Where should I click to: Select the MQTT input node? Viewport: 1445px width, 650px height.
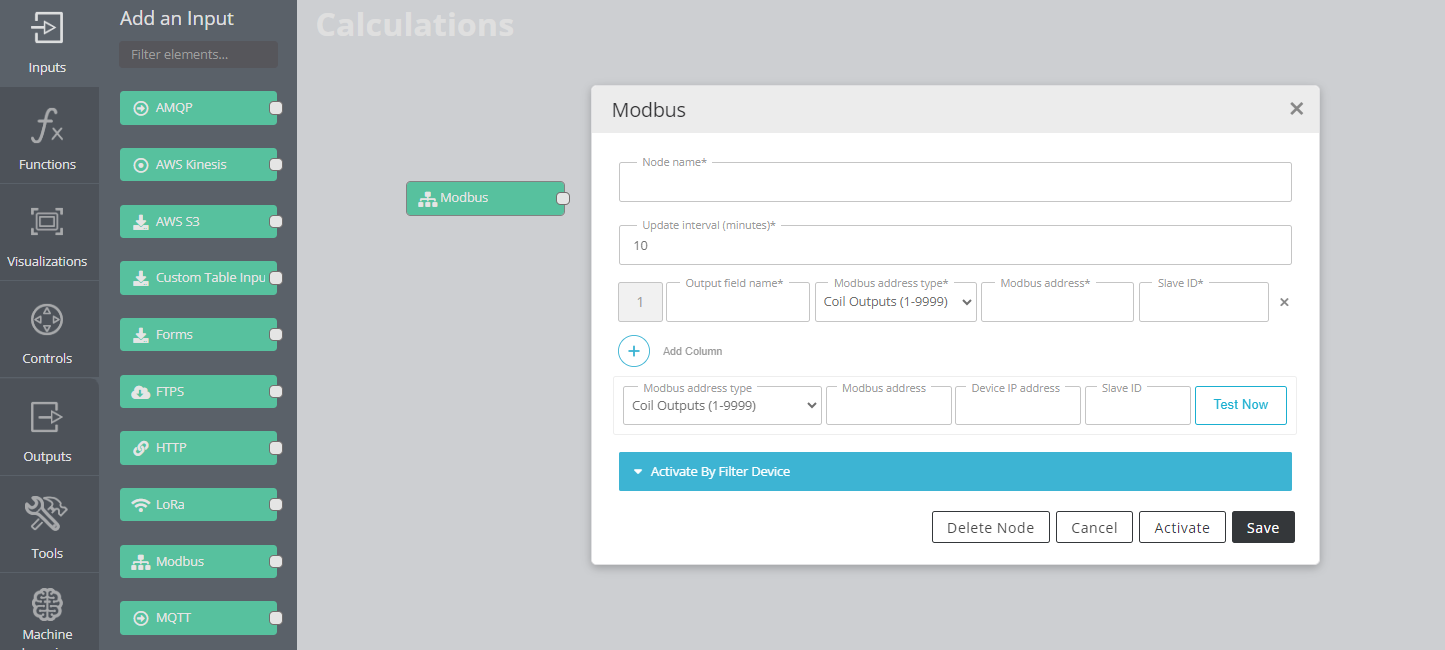198,618
